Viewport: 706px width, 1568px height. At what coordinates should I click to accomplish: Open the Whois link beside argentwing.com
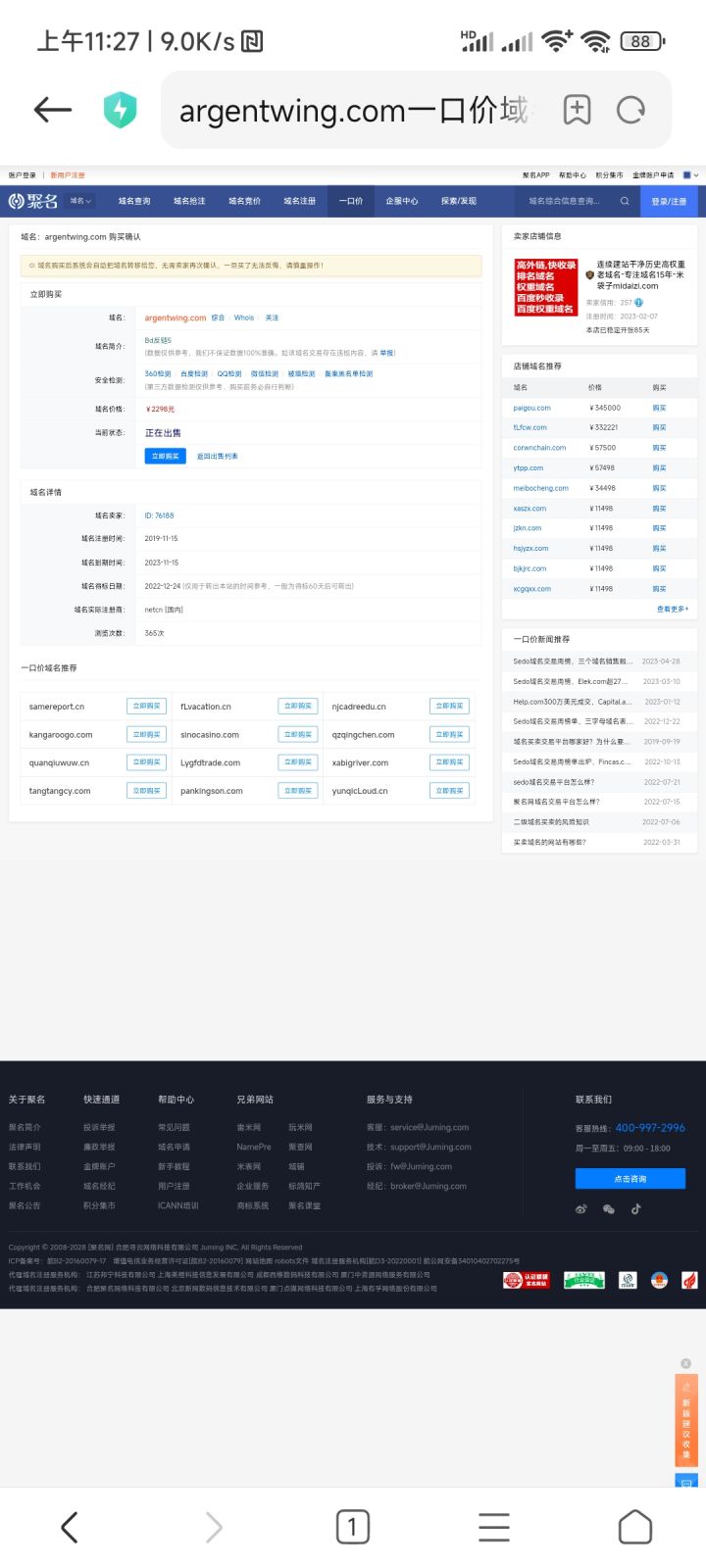(x=244, y=318)
